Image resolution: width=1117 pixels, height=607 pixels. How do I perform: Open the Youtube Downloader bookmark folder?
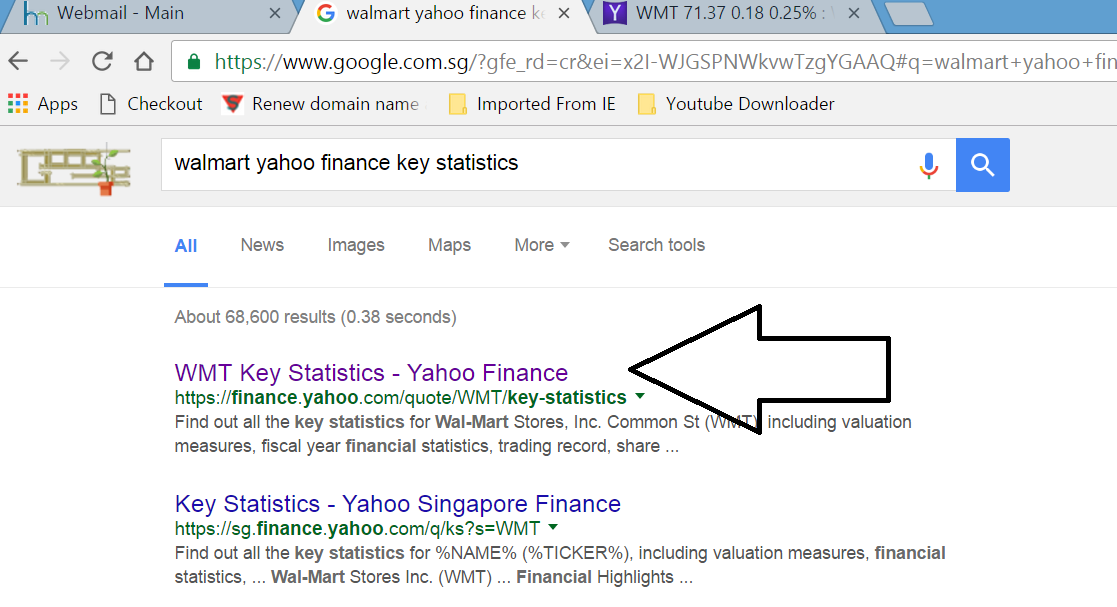click(x=736, y=104)
